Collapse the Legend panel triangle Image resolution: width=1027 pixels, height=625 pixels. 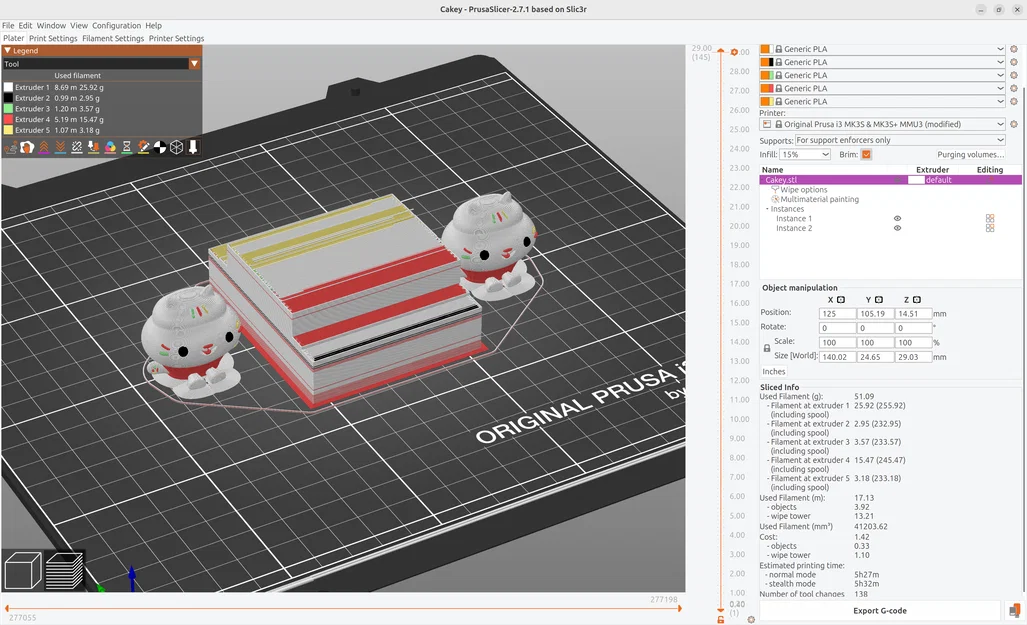[7, 50]
